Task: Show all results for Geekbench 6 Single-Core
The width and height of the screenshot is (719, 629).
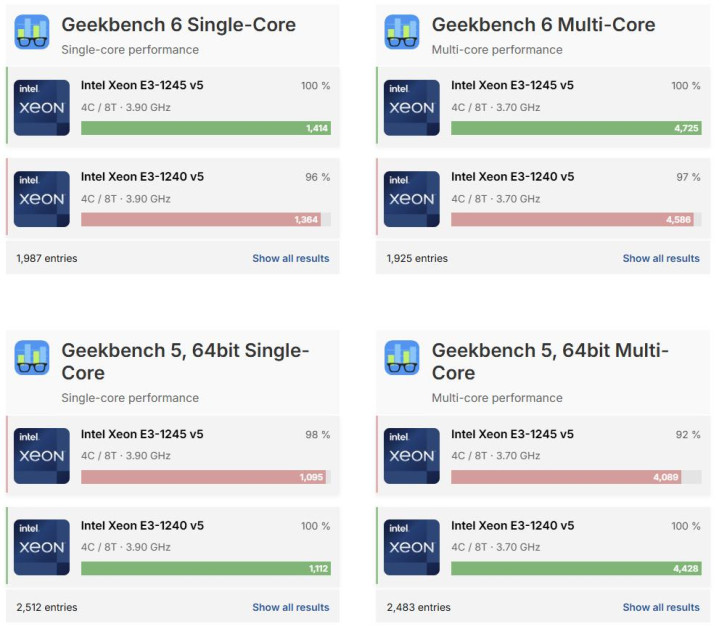Action: (x=290, y=258)
